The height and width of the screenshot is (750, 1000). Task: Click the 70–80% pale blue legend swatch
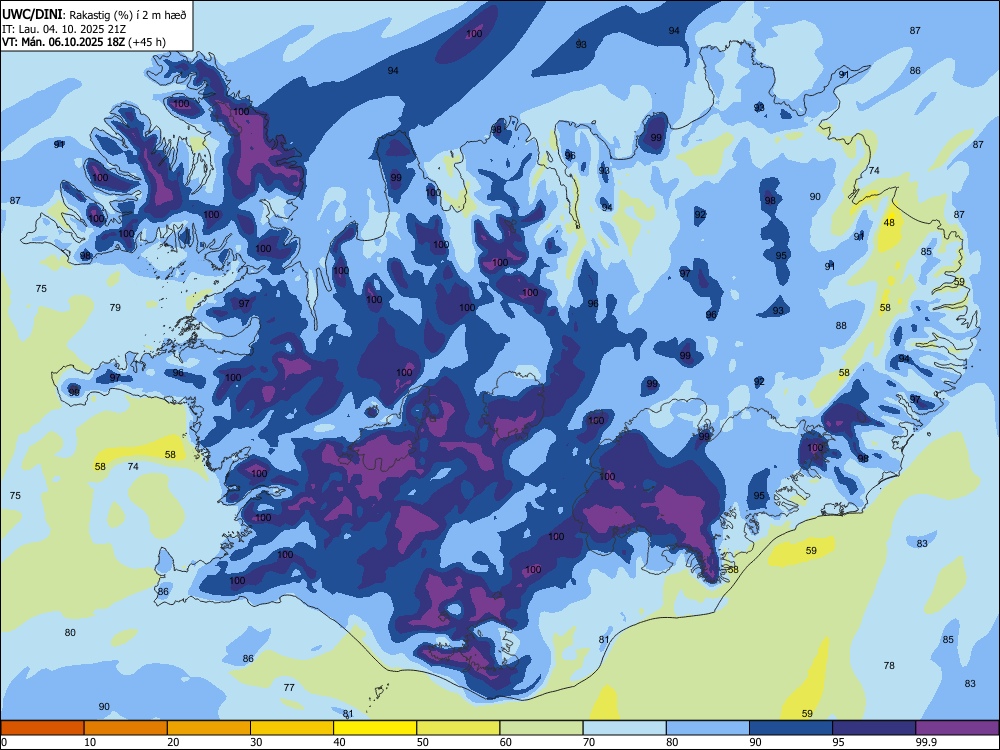point(624,728)
